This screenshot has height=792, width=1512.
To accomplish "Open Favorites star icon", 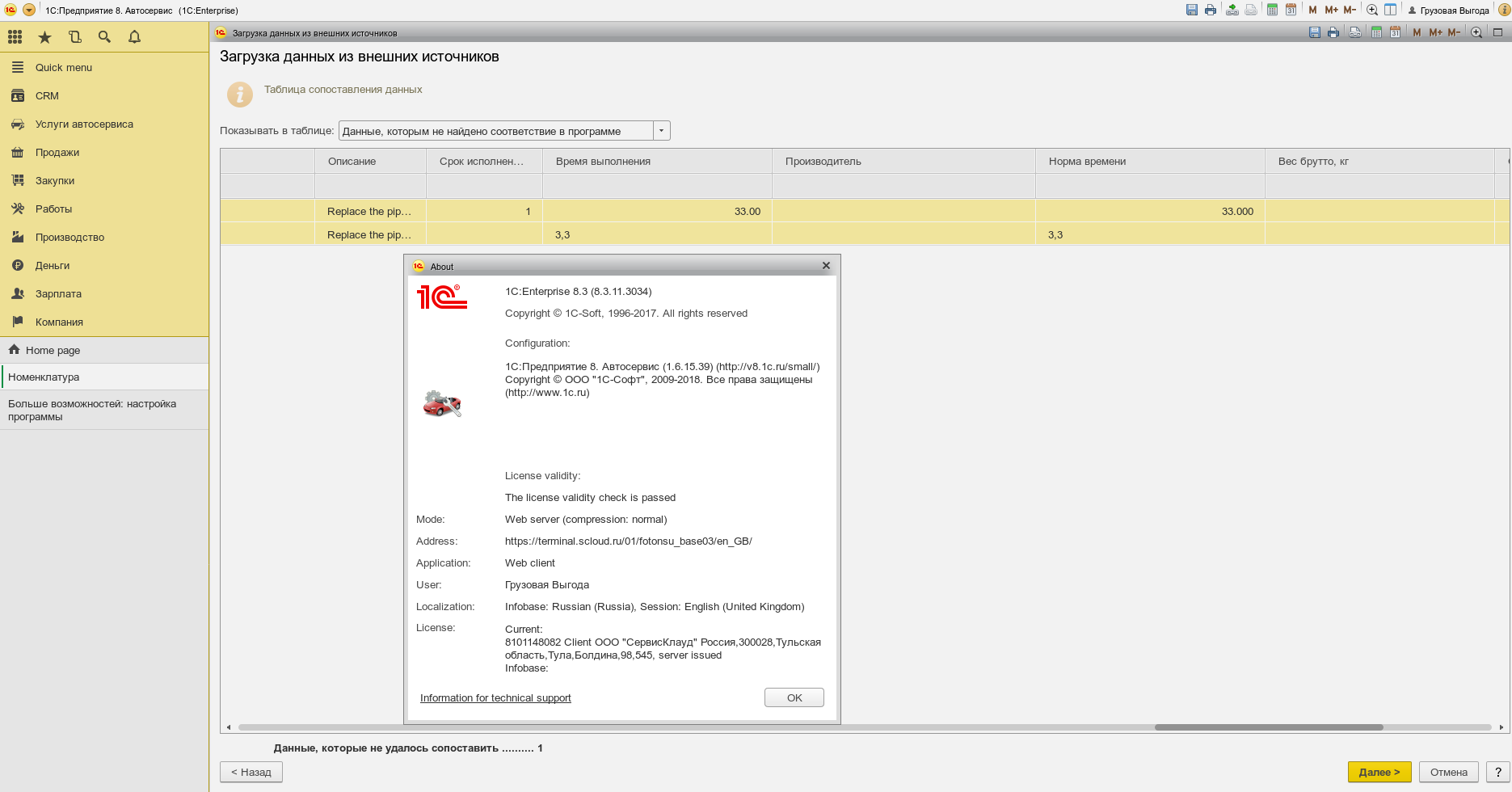I will [45, 36].
